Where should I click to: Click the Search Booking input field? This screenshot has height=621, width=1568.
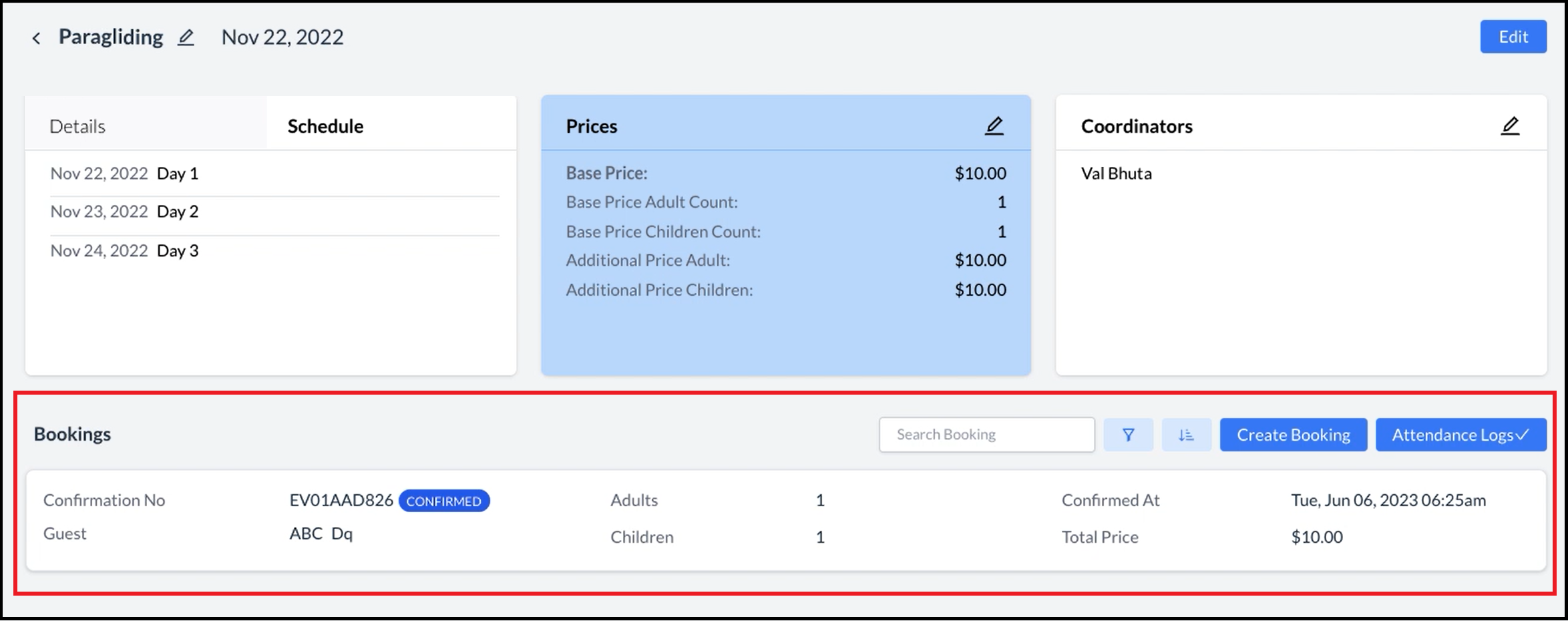pos(986,434)
